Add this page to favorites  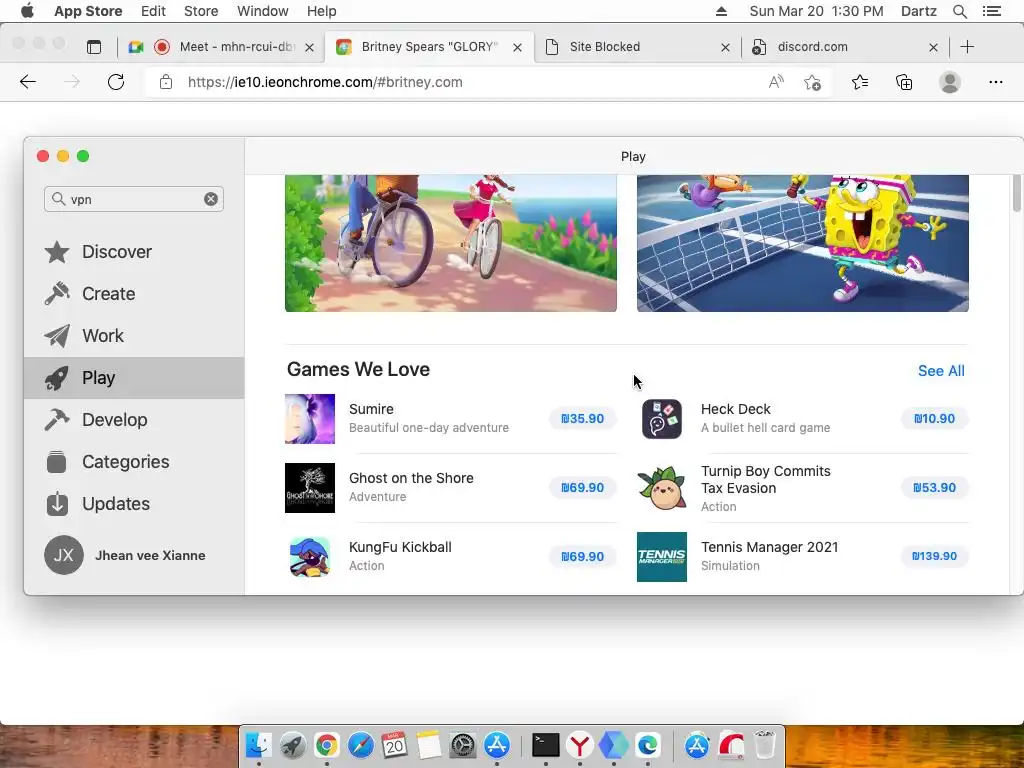(812, 82)
